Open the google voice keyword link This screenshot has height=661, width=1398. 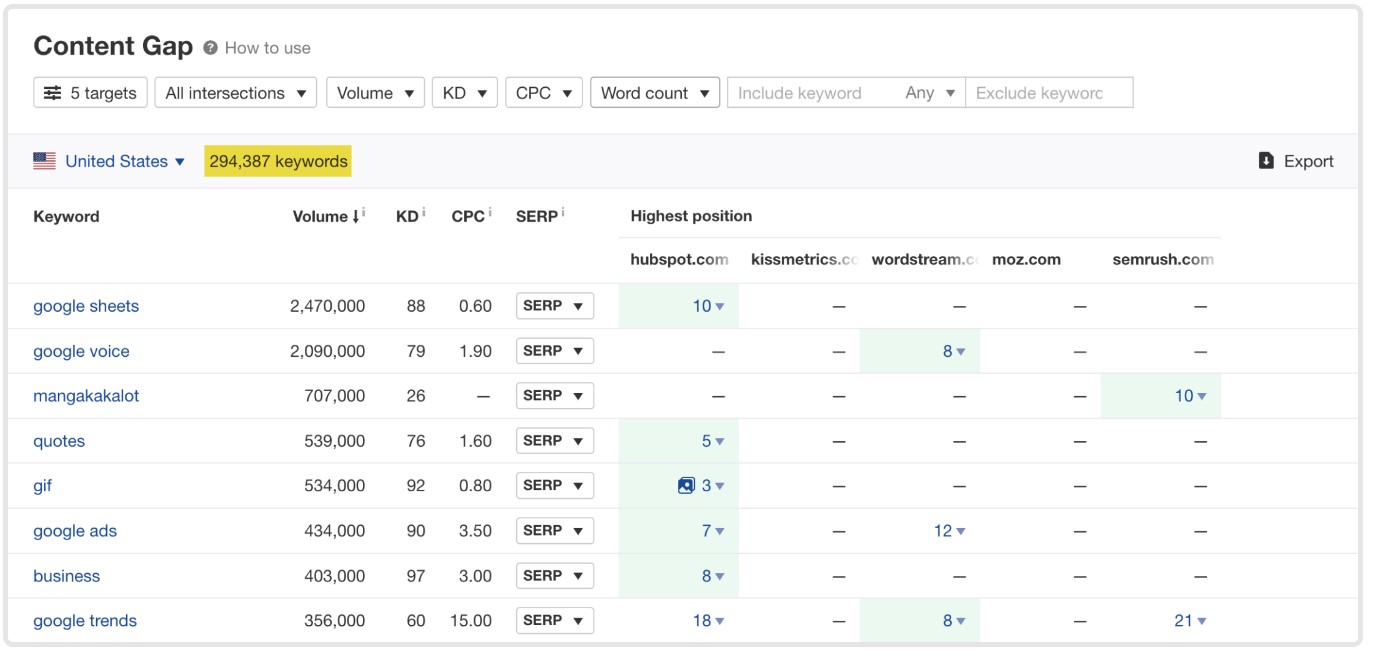81,351
